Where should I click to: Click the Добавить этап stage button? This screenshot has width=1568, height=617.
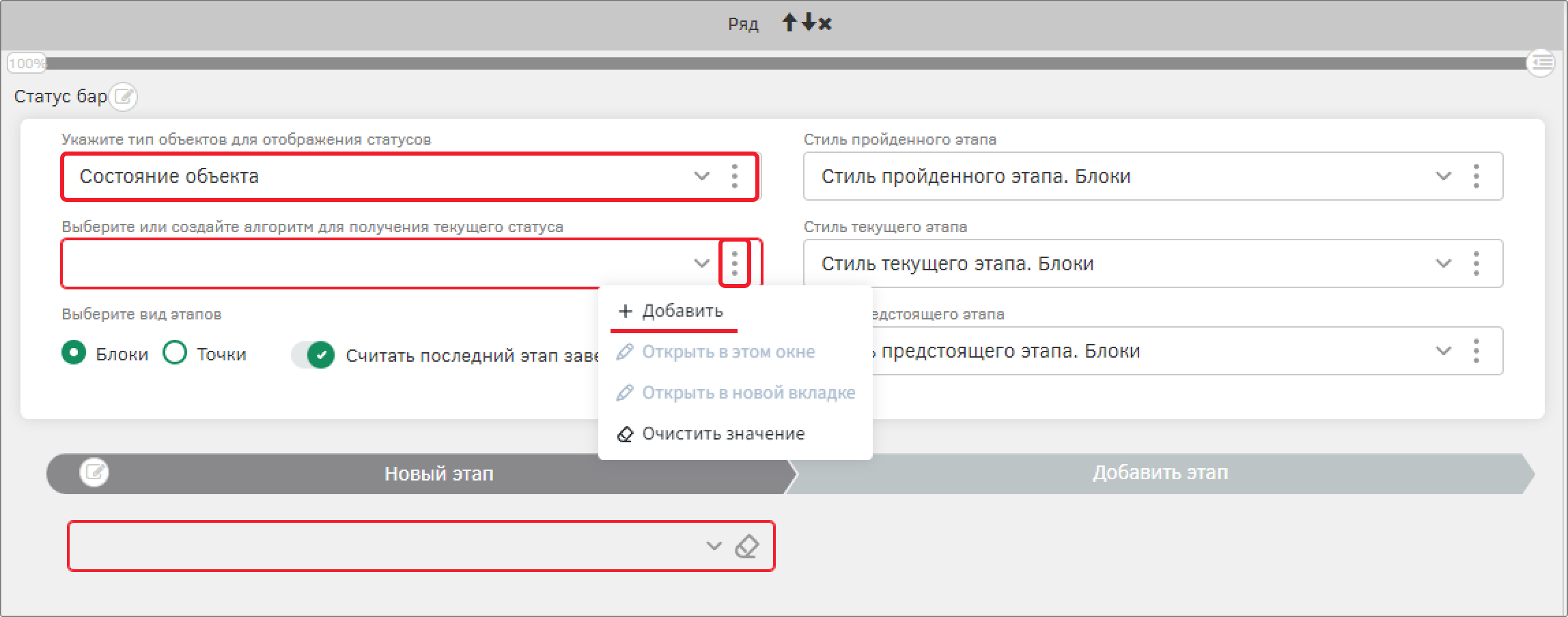click(x=1160, y=473)
